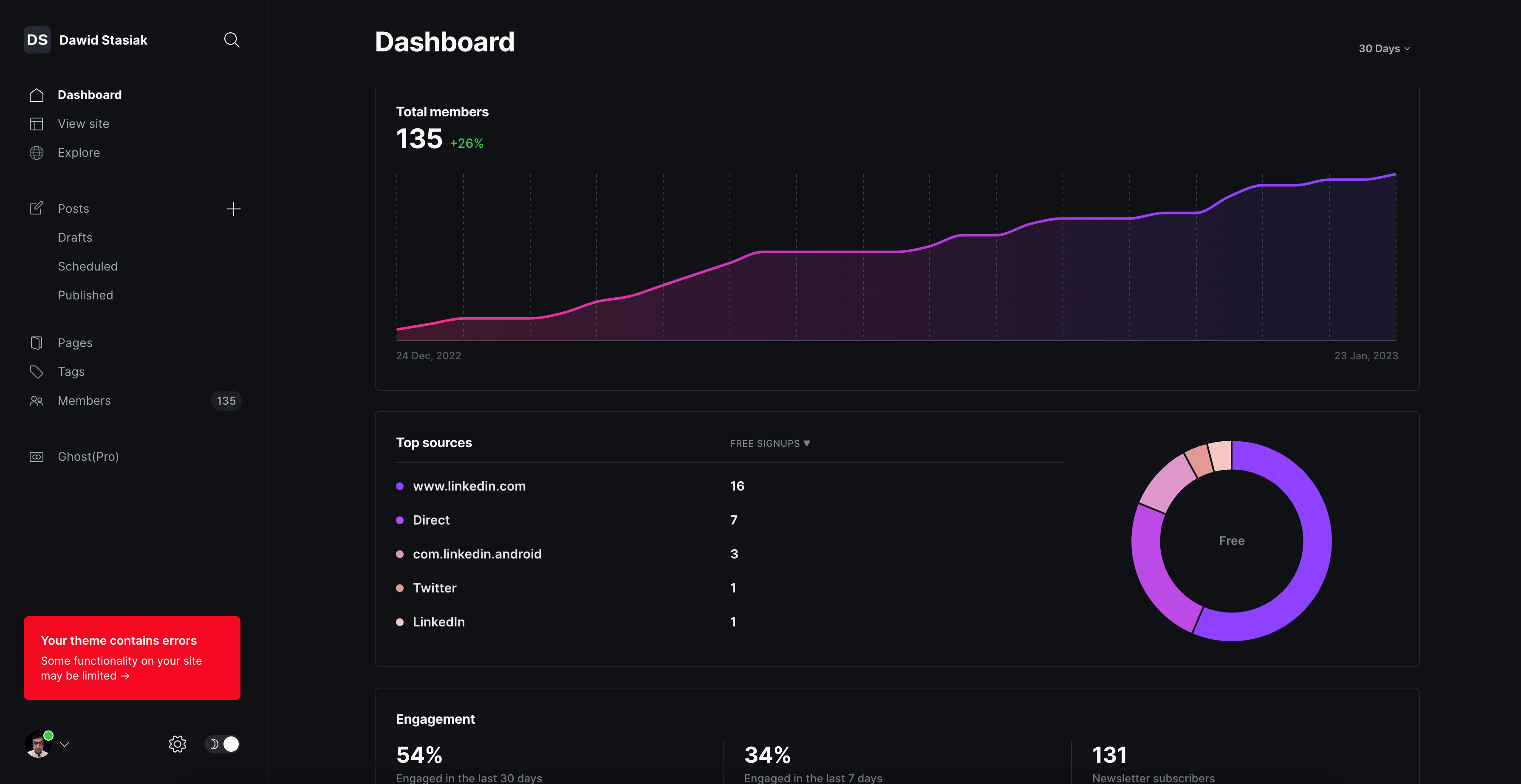Click the Total members heading

tap(442, 112)
